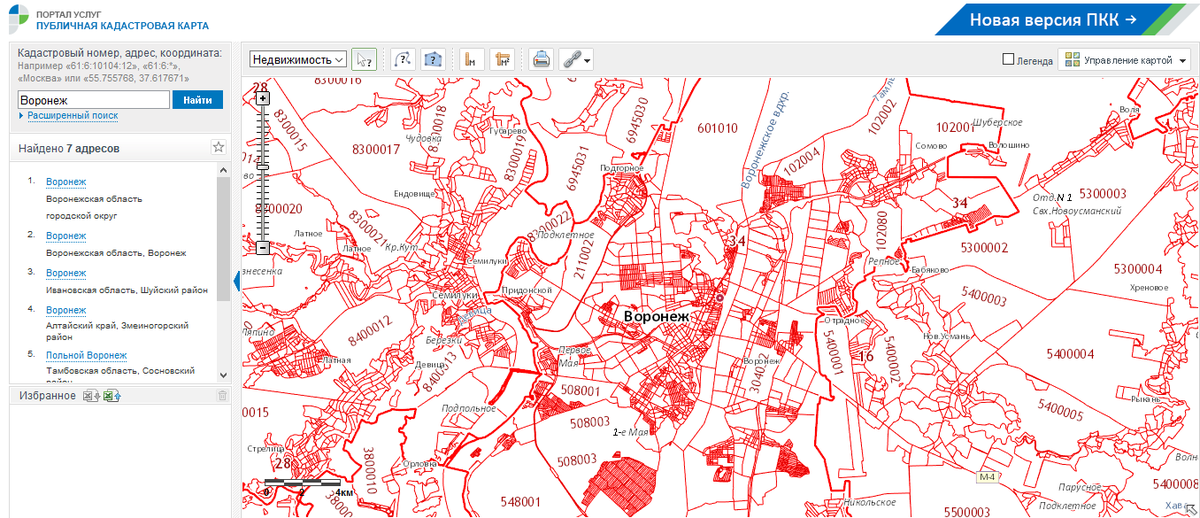The image size is (1200, 518).
Task: Click the zoom slider plus button
Action: [263, 99]
